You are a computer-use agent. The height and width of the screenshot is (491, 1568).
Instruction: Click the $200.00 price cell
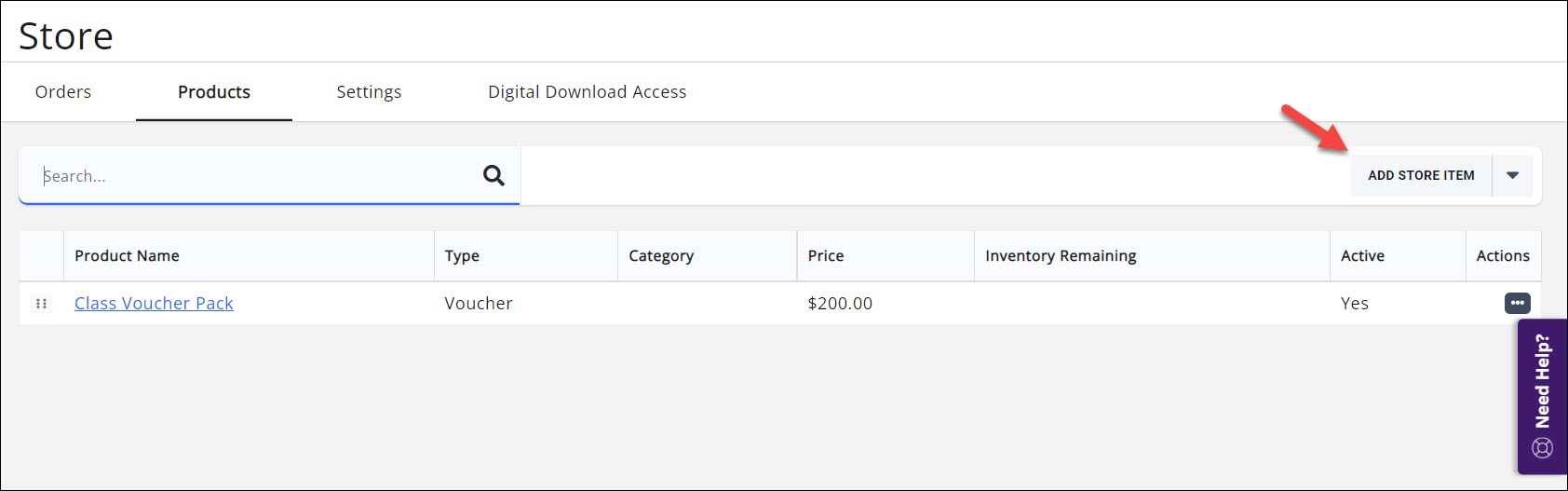coord(840,304)
